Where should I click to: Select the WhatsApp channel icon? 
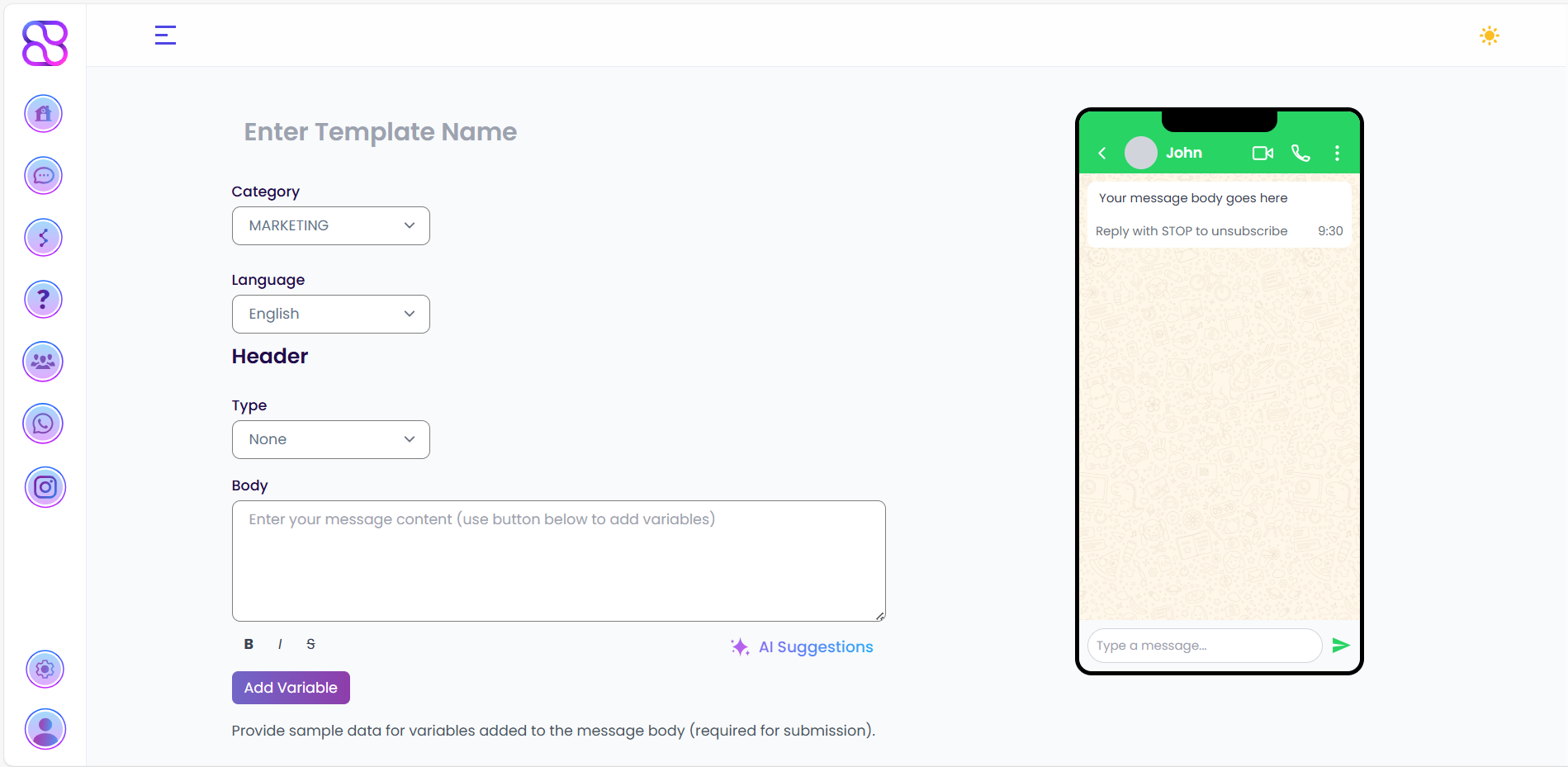pos(43,423)
